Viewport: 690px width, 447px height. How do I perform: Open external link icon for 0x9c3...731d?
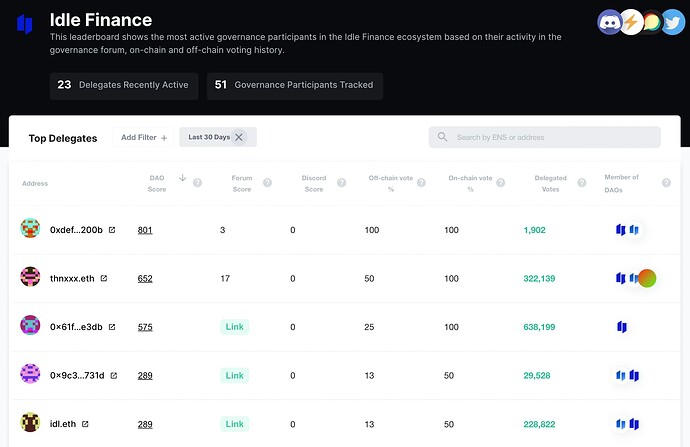(x=114, y=375)
